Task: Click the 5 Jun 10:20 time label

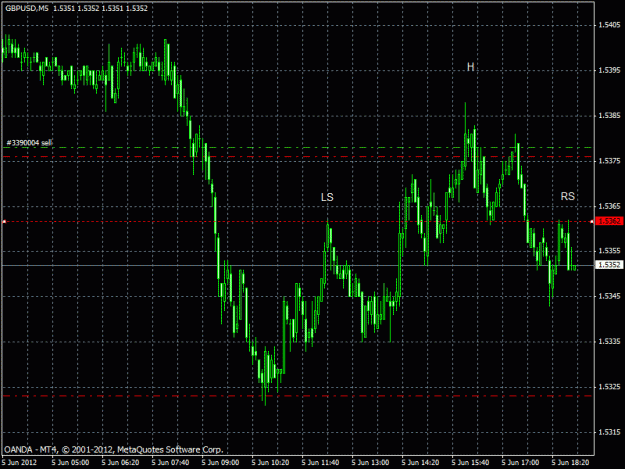Action: pos(270,463)
